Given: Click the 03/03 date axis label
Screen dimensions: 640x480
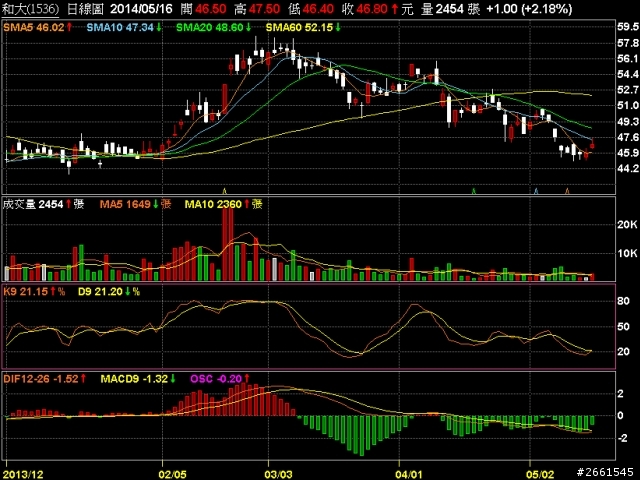Looking at the screenshot, I should [278, 474].
